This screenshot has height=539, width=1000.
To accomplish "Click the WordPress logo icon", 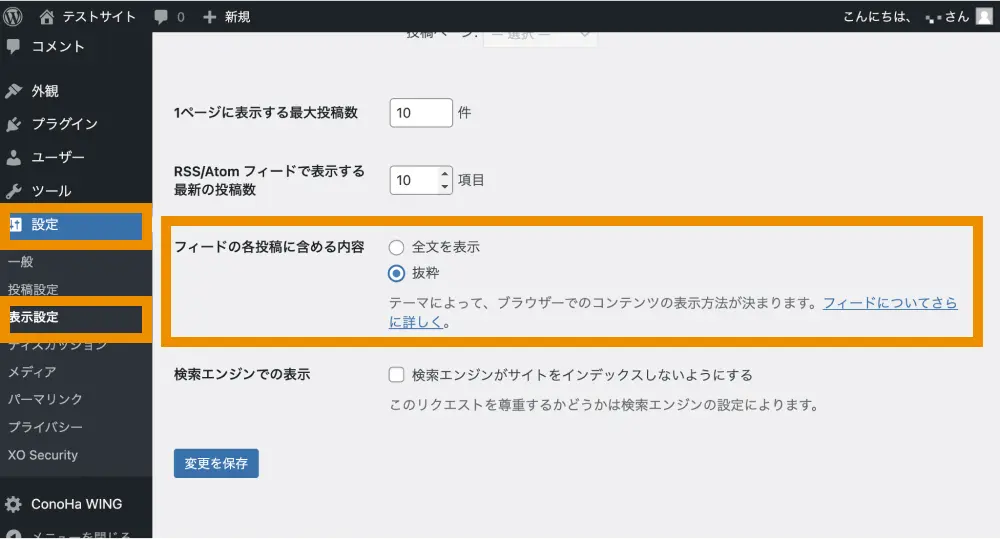I will pyautogui.click(x=14, y=16).
